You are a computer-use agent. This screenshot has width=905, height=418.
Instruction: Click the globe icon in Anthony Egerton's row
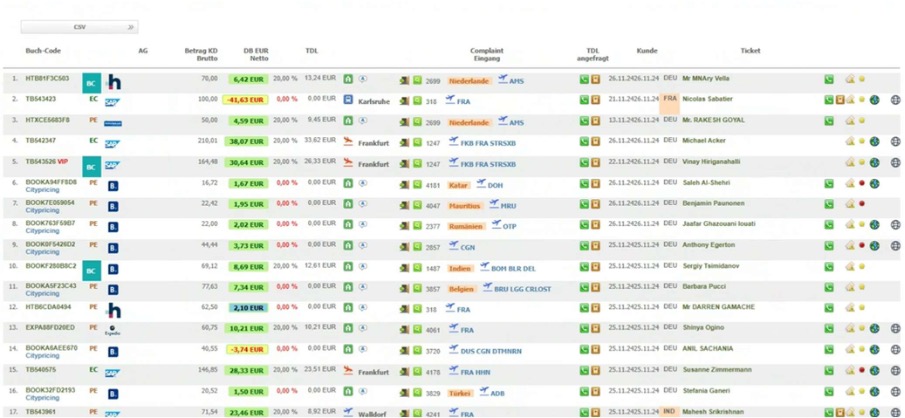(875, 246)
